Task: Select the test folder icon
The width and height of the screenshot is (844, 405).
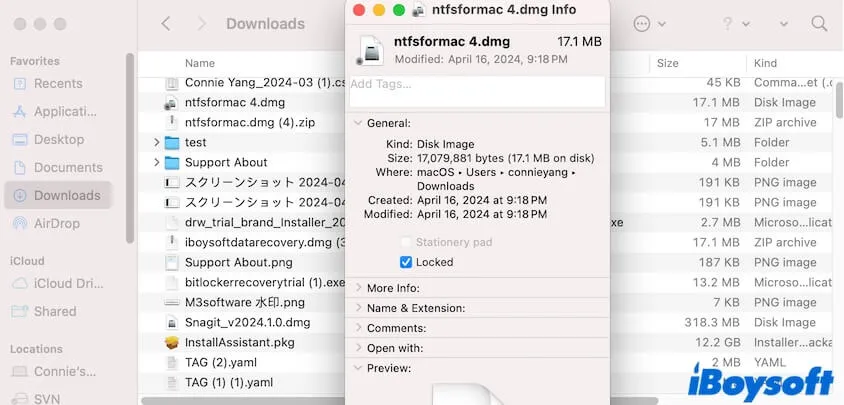Action: pos(172,143)
